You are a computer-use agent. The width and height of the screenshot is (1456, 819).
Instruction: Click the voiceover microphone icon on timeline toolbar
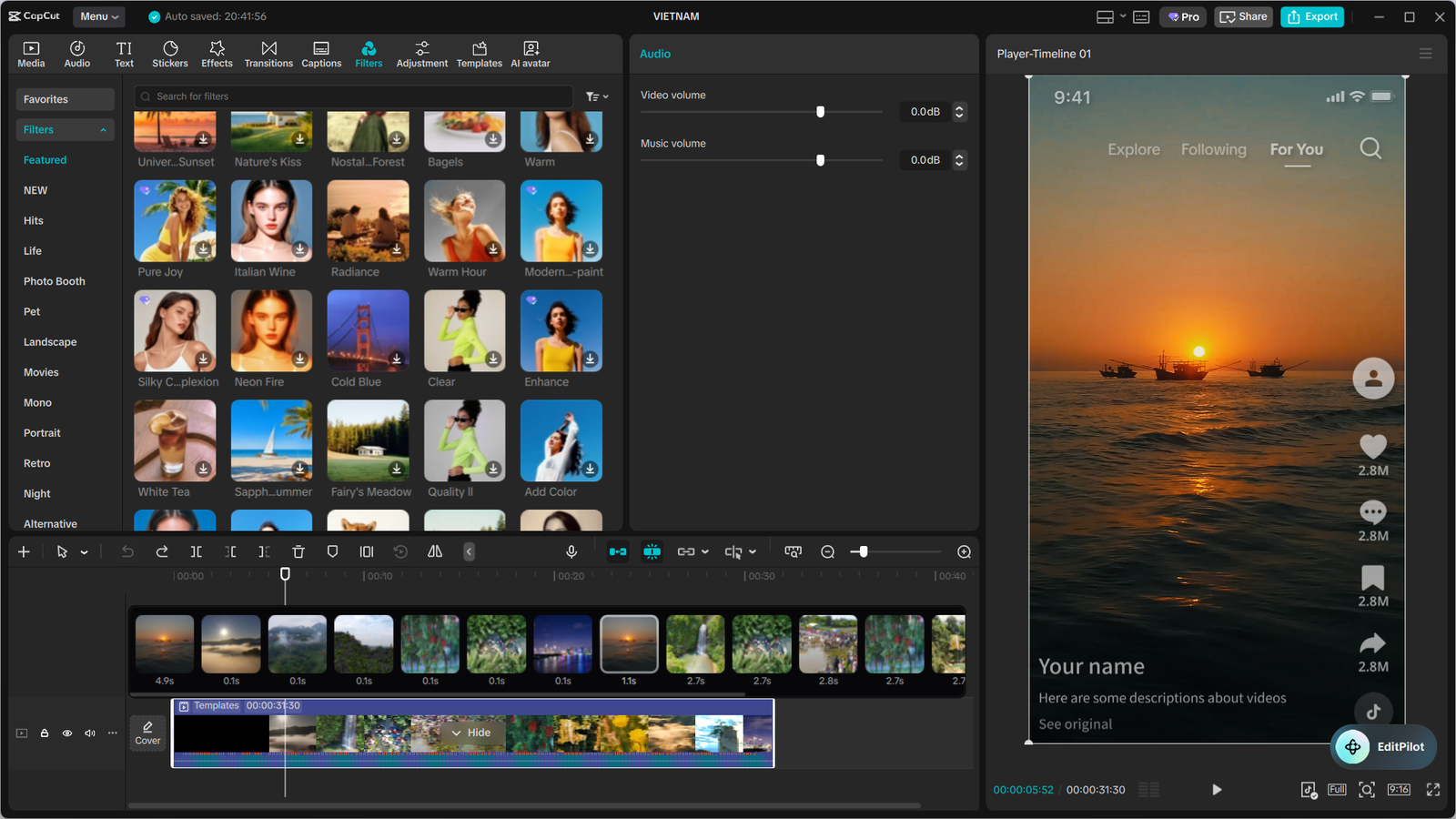pyautogui.click(x=571, y=551)
